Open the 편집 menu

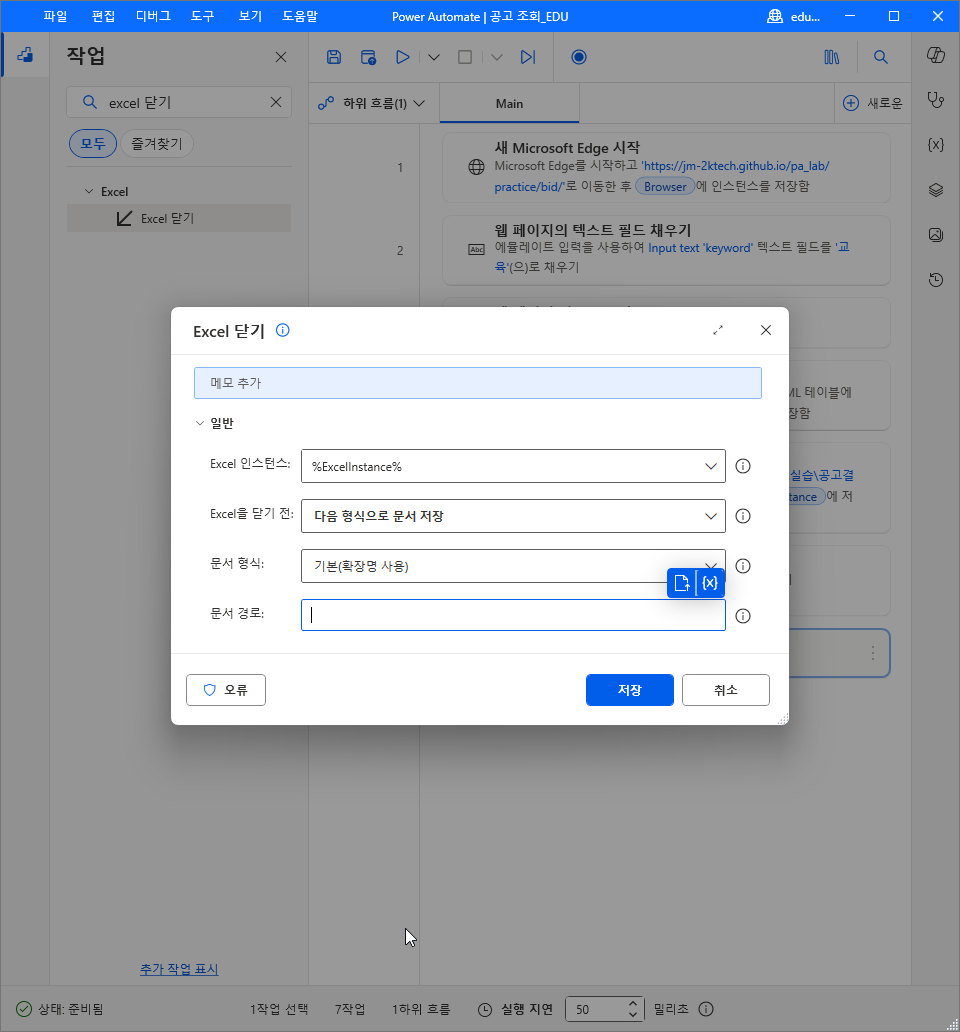point(103,16)
